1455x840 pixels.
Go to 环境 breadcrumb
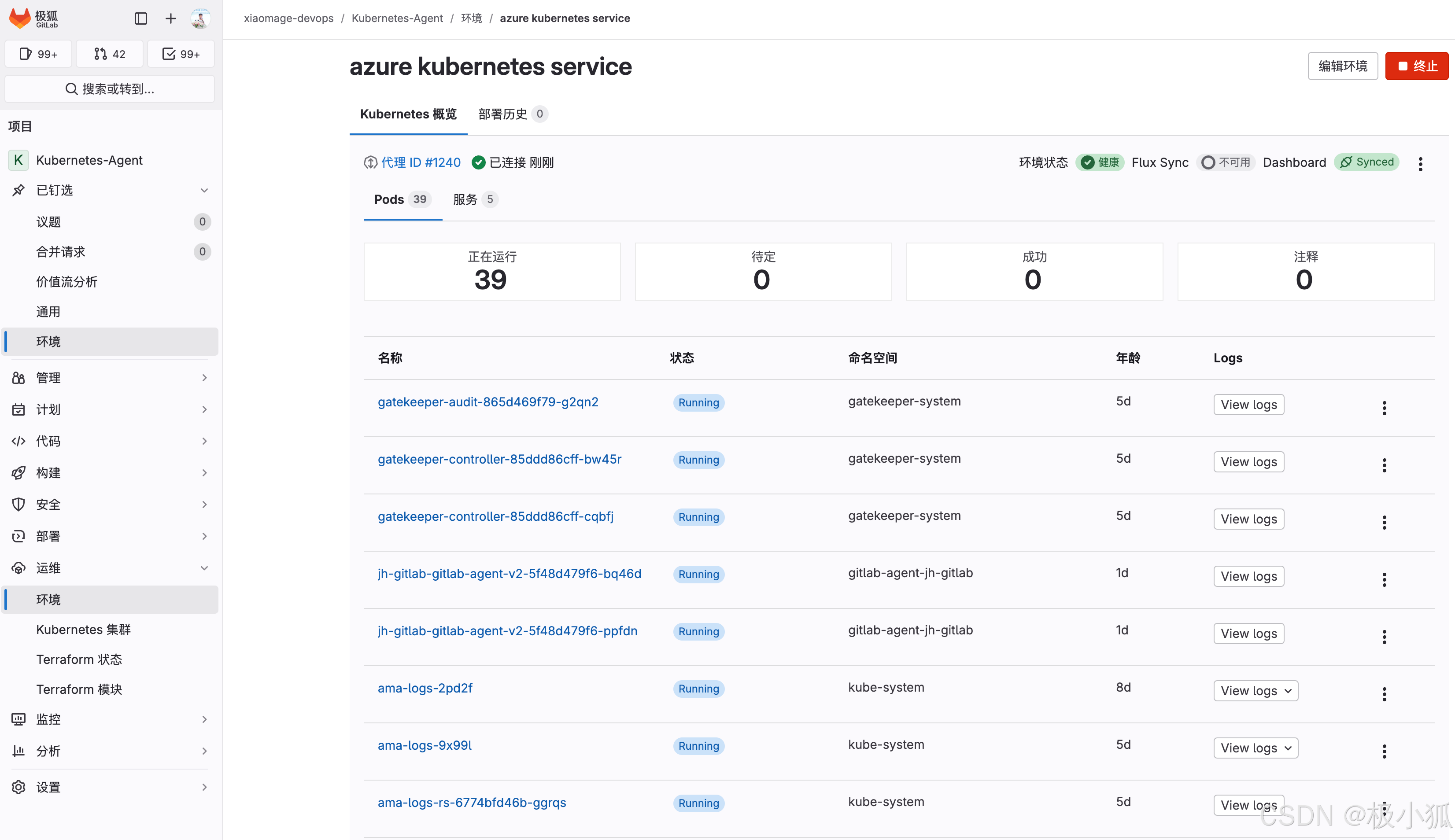(x=471, y=18)
